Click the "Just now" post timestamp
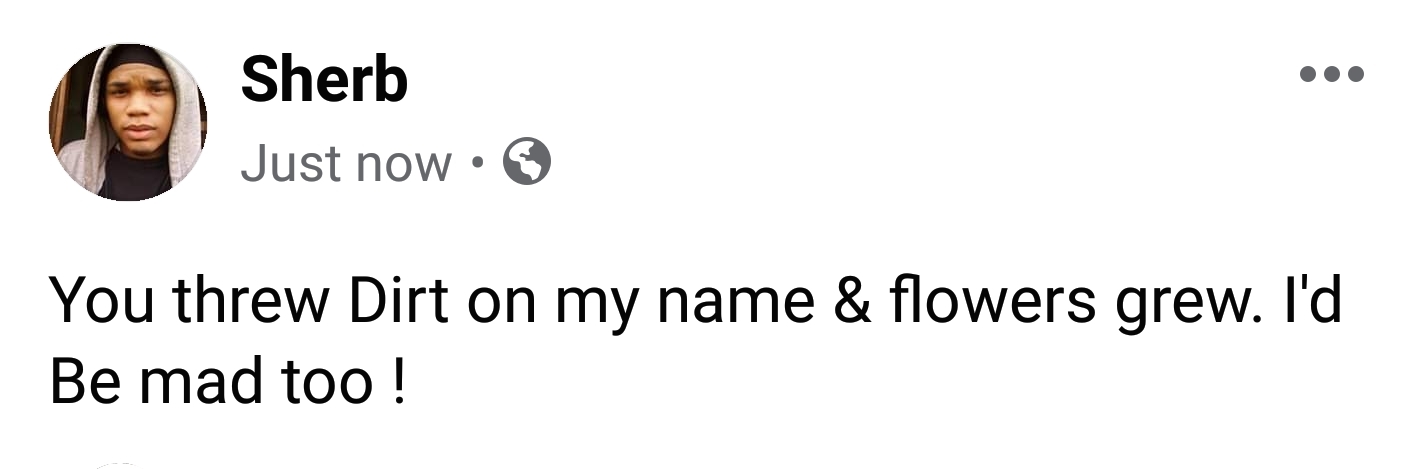 point(346,163)
